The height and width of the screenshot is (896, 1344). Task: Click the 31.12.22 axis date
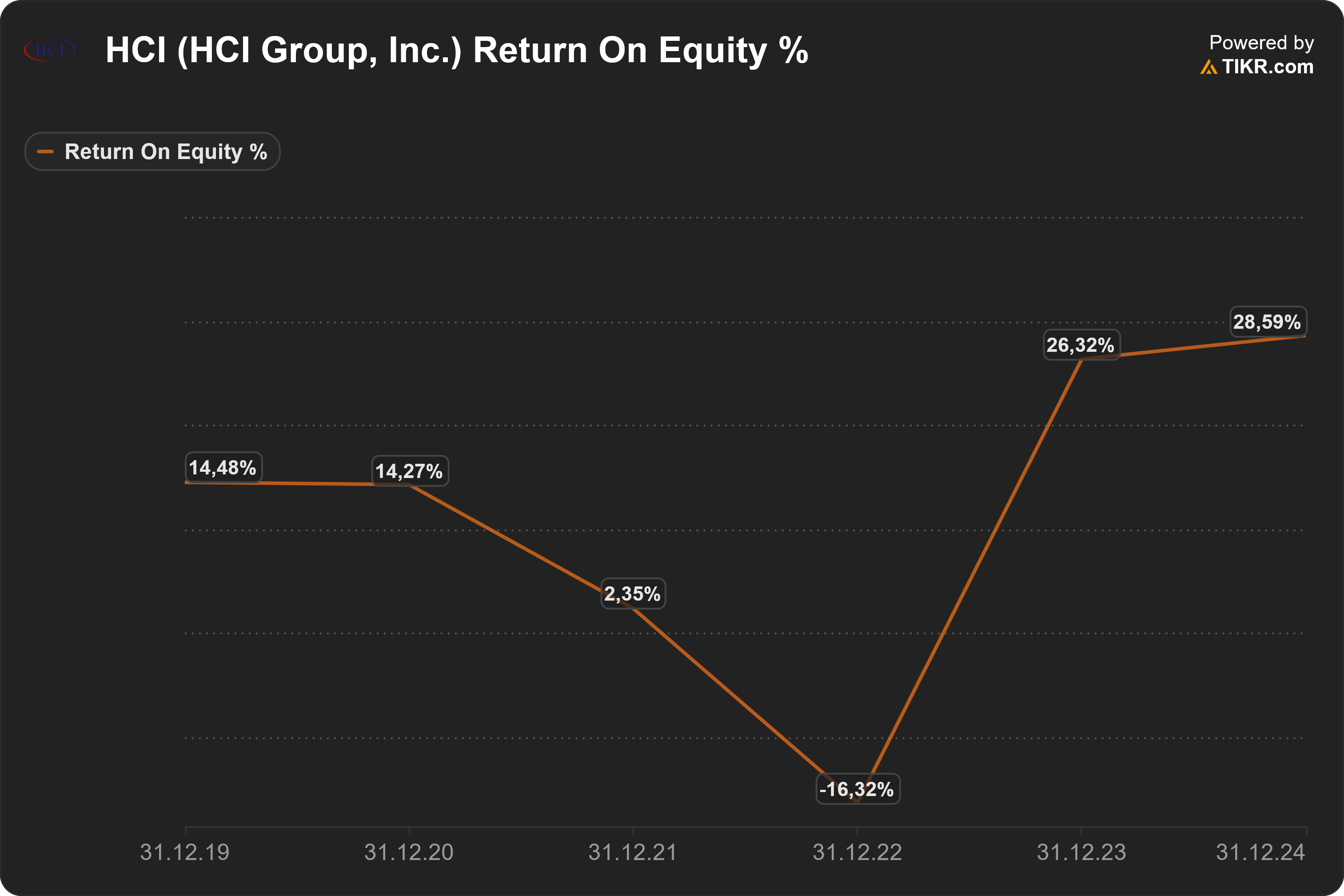click(x=857, y=852)
